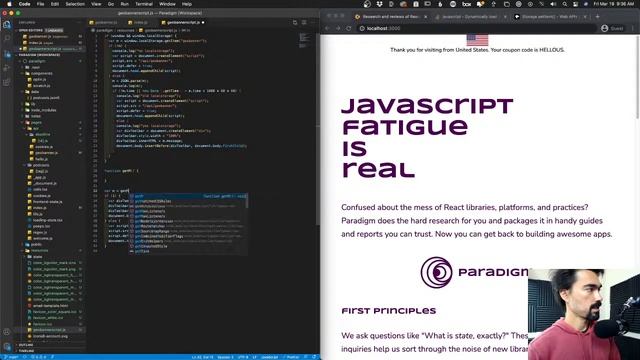Screen dimensions: 640x360
Task: Click the date and time in the menu bar
Action: (x=613, y=4)
